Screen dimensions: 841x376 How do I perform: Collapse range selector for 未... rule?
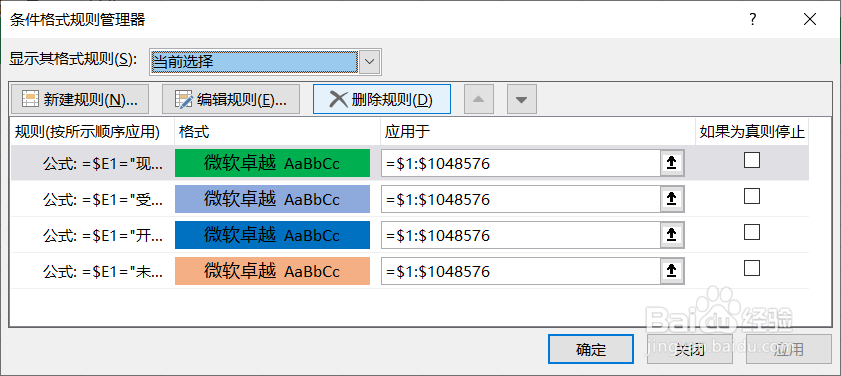pyautogui.click(x=672, y=271)
